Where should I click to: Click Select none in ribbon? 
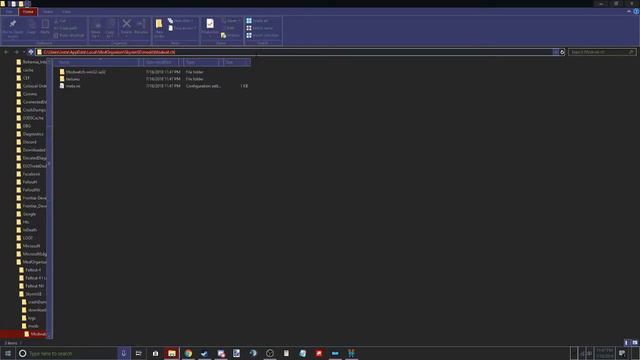[260, 28]
